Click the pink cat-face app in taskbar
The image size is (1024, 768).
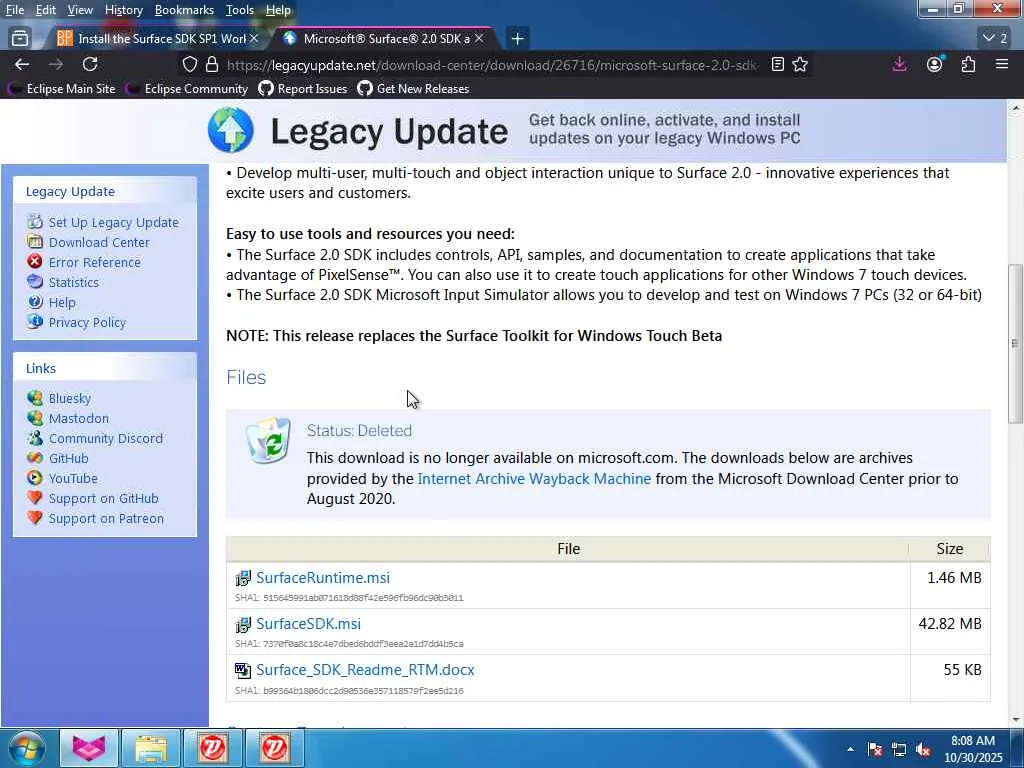[89, 748]
